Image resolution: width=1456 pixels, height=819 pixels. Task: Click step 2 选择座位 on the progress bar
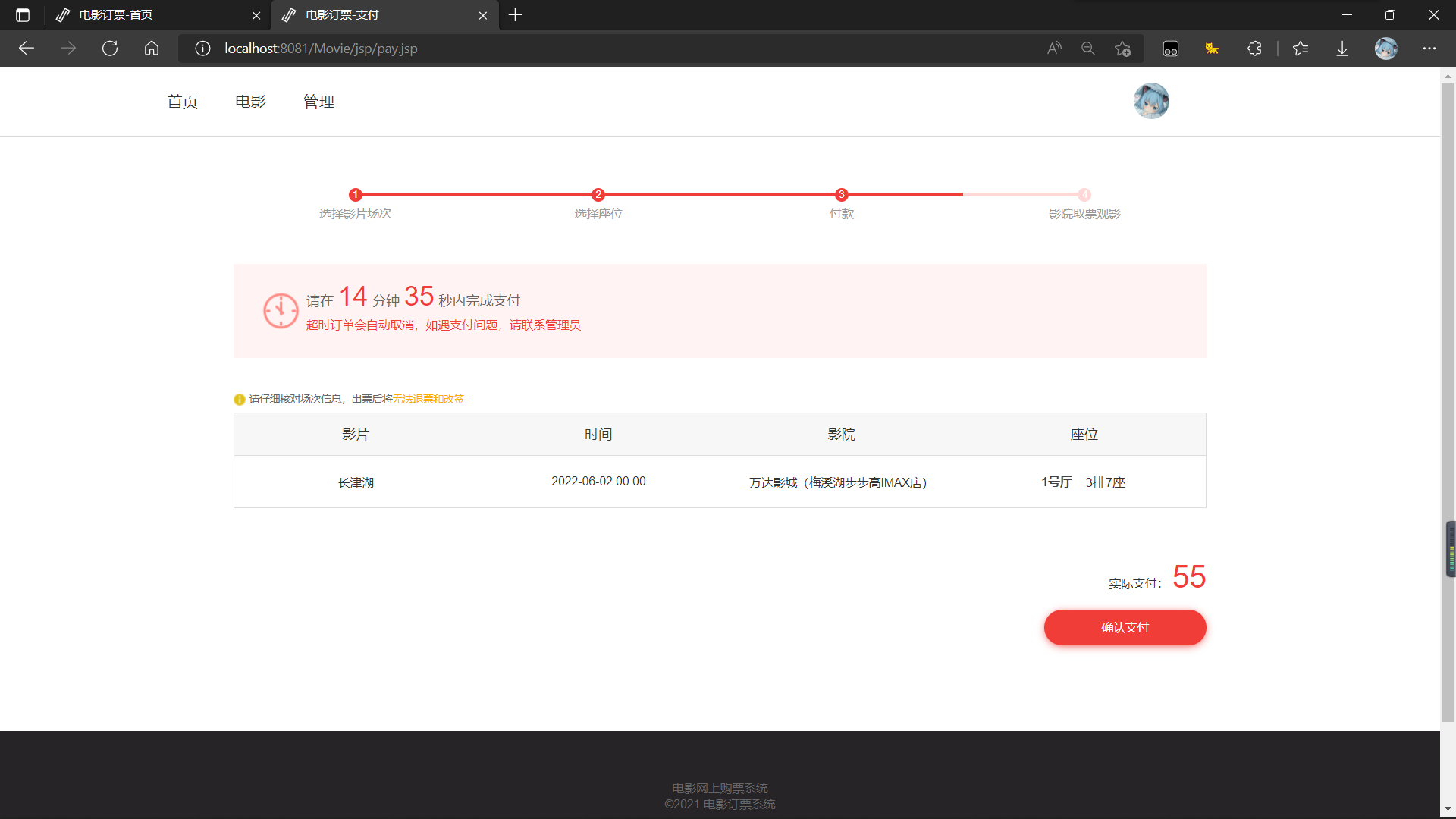[x=598, y=194]
